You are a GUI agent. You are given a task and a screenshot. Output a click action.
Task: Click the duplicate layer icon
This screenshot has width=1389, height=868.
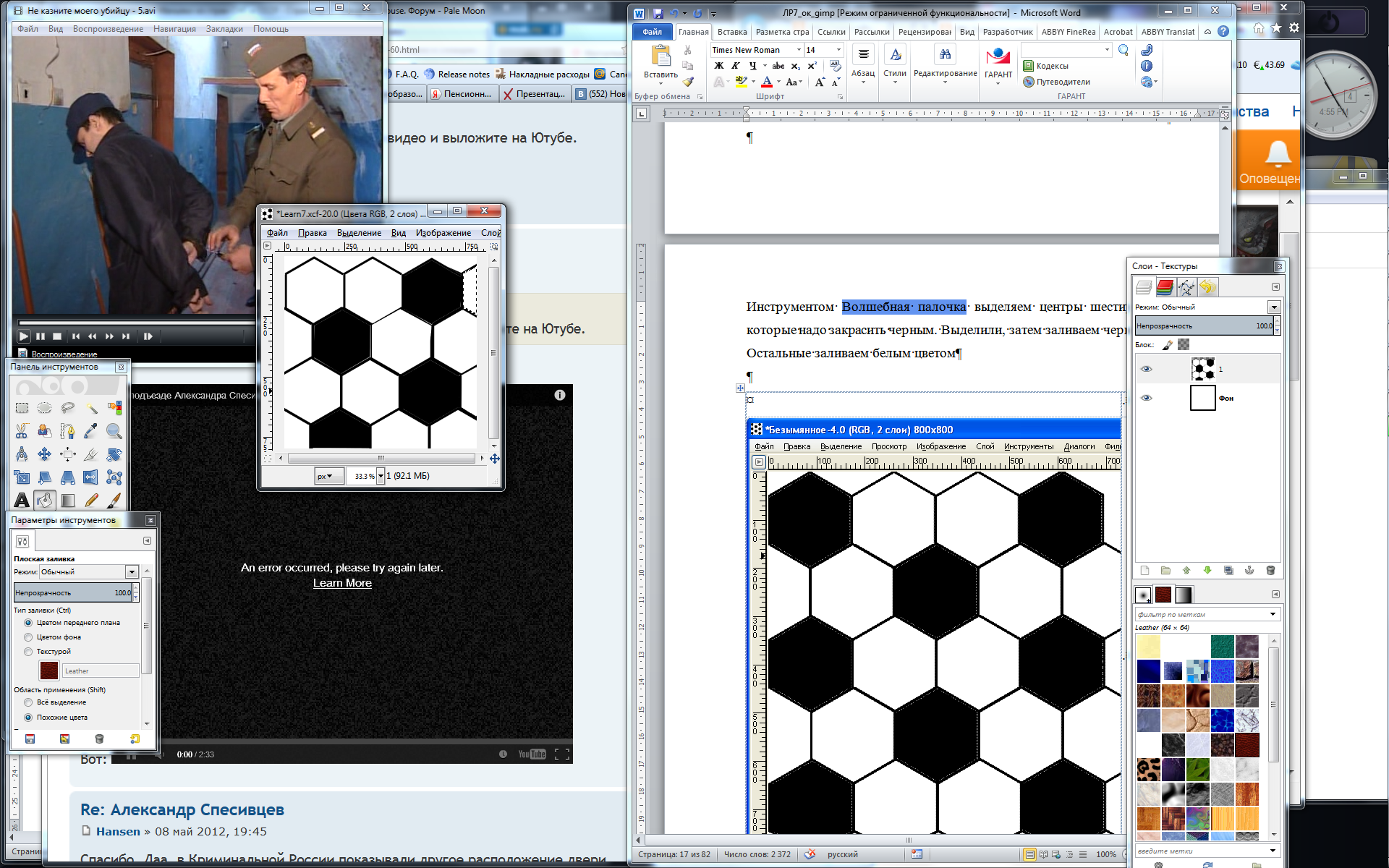pyautogui.click(x=1228, y=571)
